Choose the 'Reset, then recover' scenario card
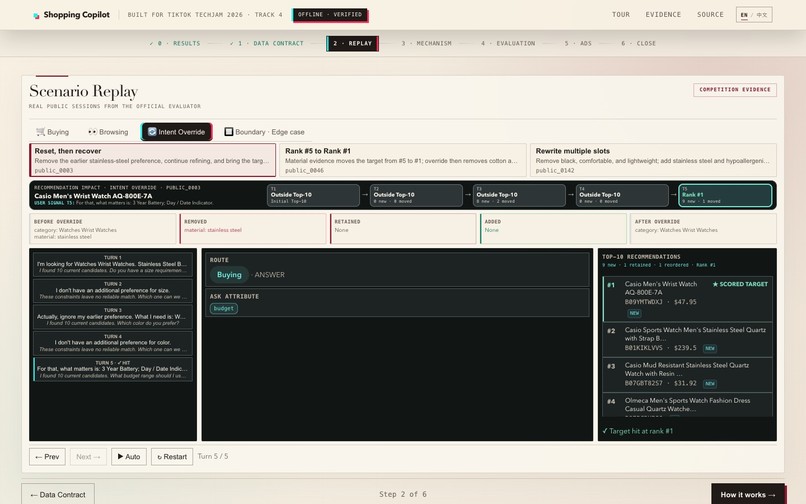Viewport: 806px width, 504px height. pos(153,160)
